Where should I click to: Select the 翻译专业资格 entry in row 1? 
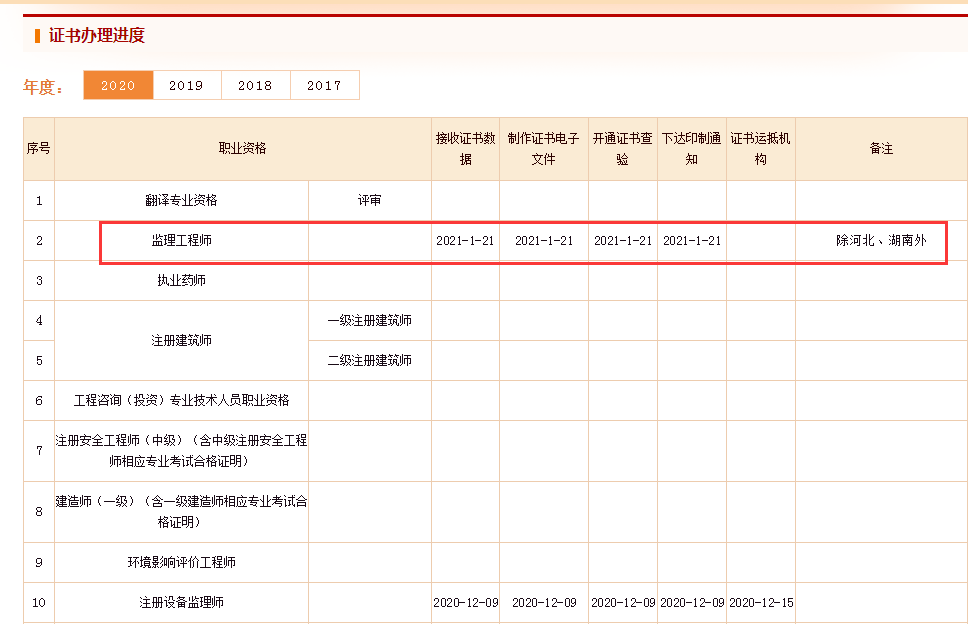tap(181, 200)
